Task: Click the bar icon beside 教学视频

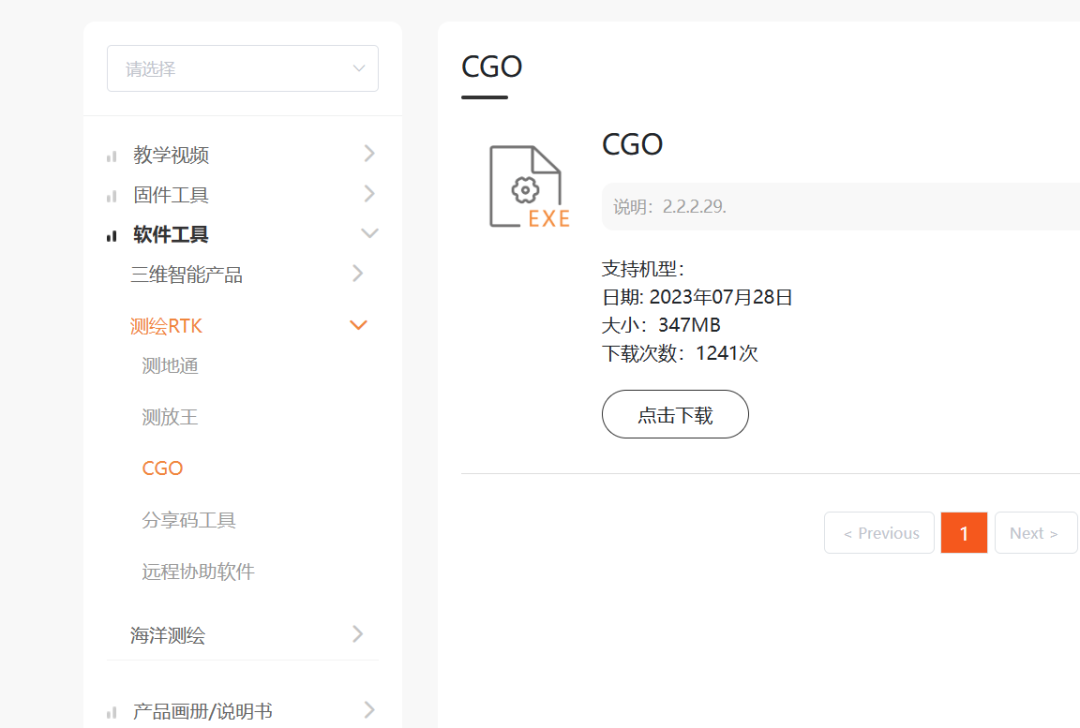Action: pyautogui.click(x=112, y=157)
